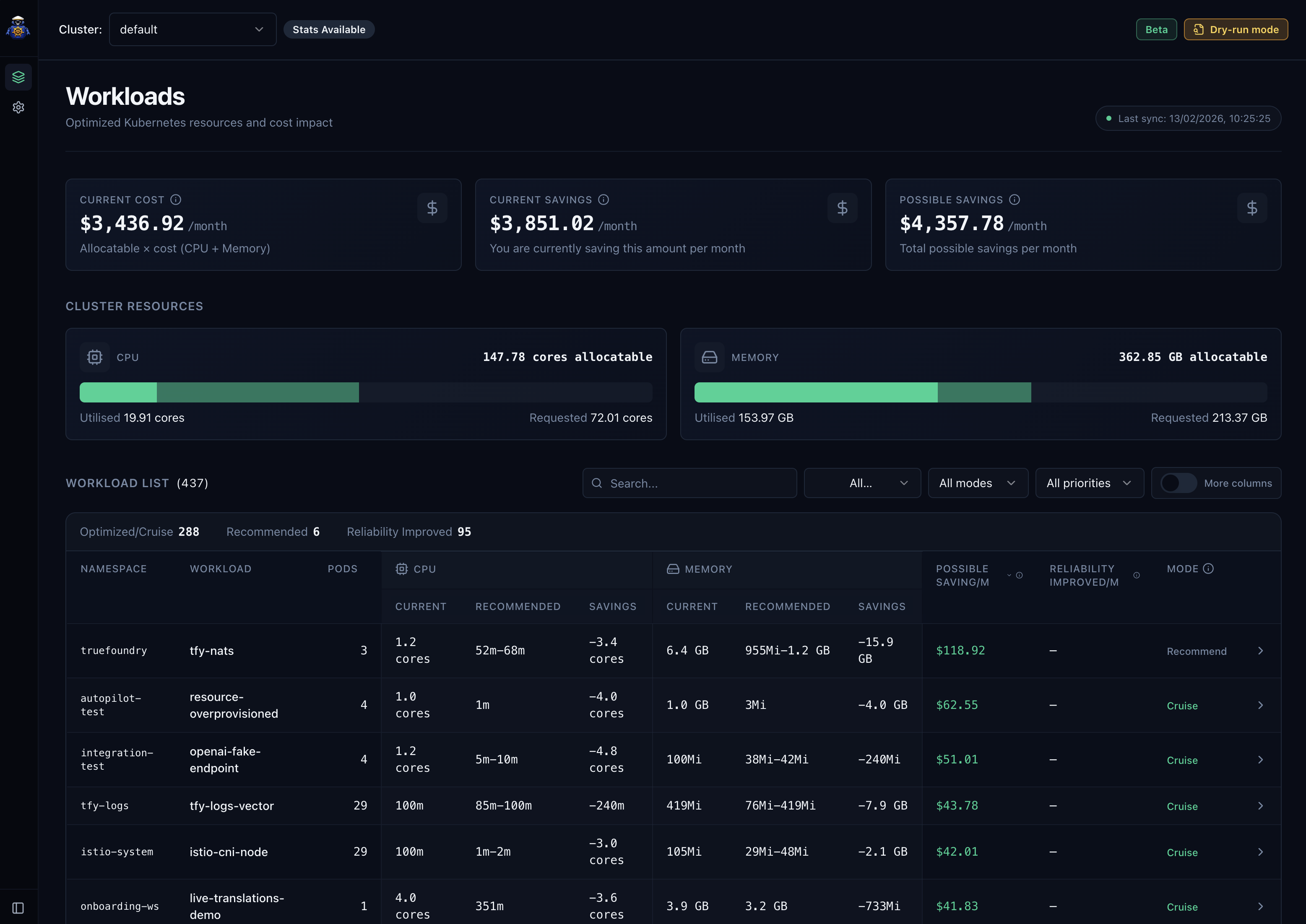The width and height of the screenshot is (1306, 924).
Task: Select the Recommended 6 tab
Action: (273, 532)
